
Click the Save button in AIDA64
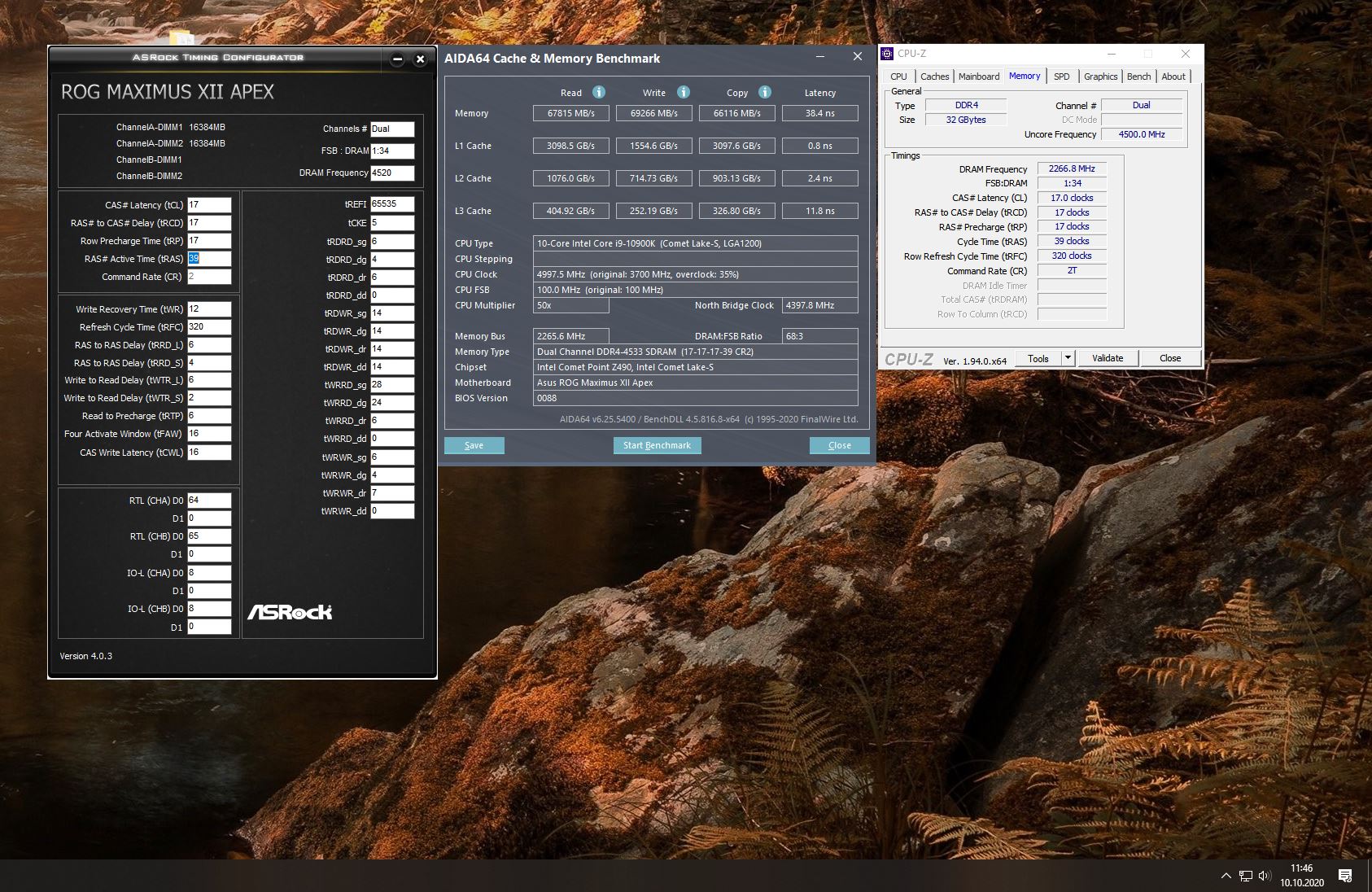coord(474,445)
